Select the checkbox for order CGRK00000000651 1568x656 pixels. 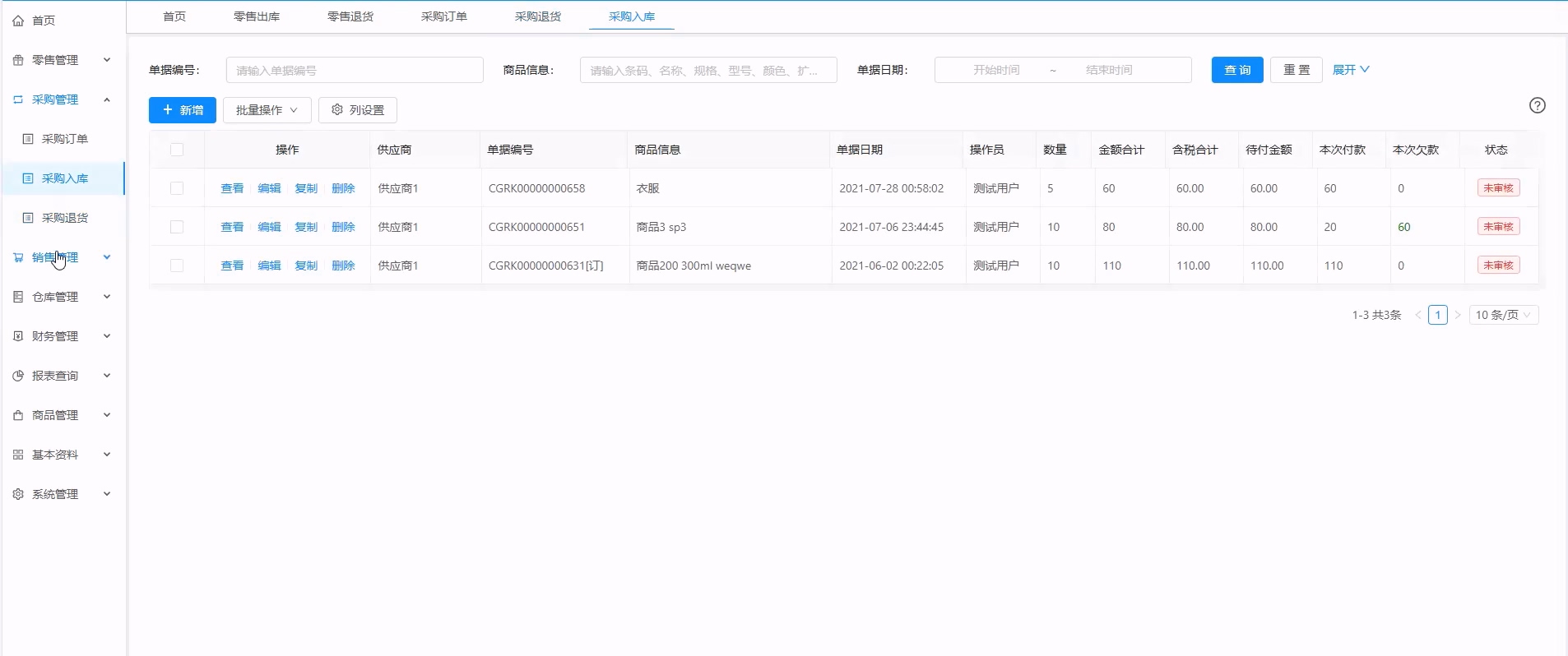coord(177,227)
